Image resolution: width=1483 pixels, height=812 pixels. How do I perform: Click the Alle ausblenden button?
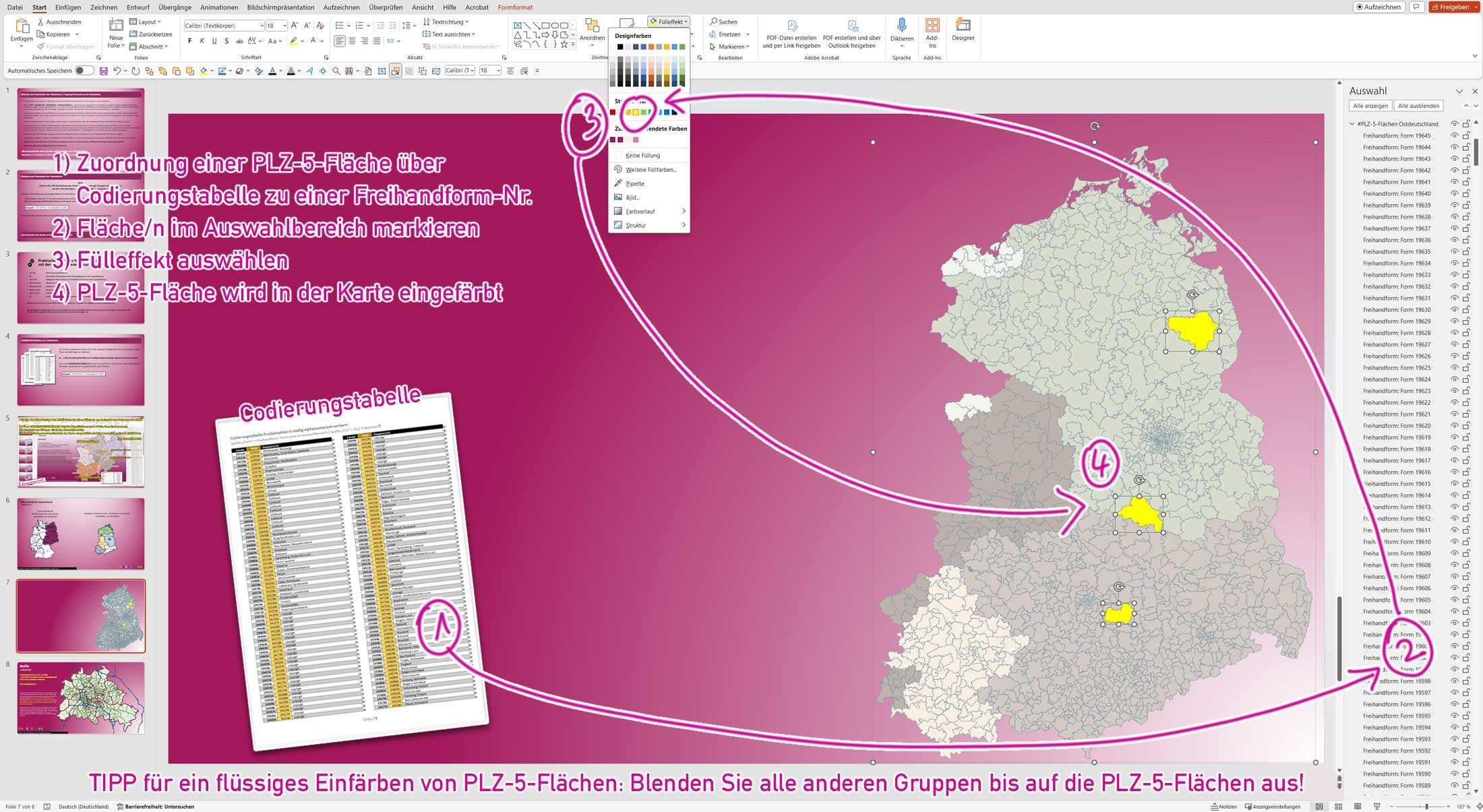pos(1418,106)
